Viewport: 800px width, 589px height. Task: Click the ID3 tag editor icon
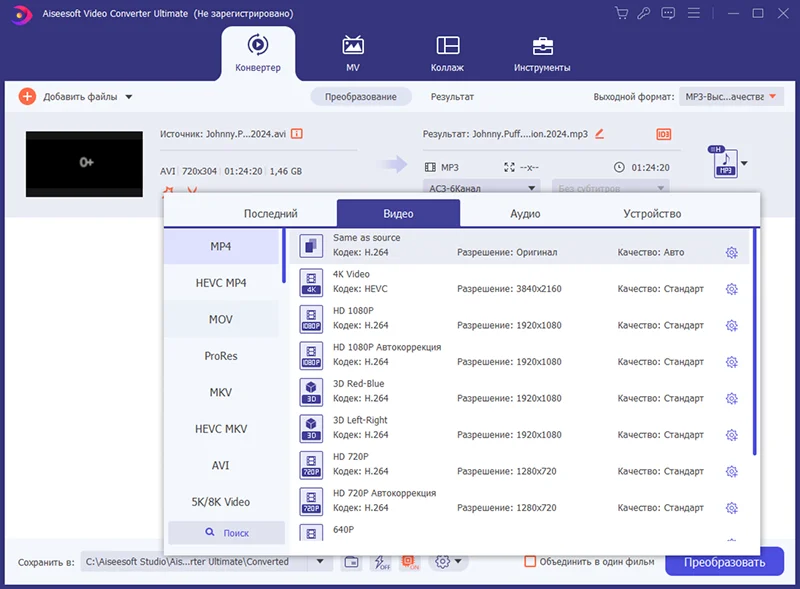tap(663, 134)
